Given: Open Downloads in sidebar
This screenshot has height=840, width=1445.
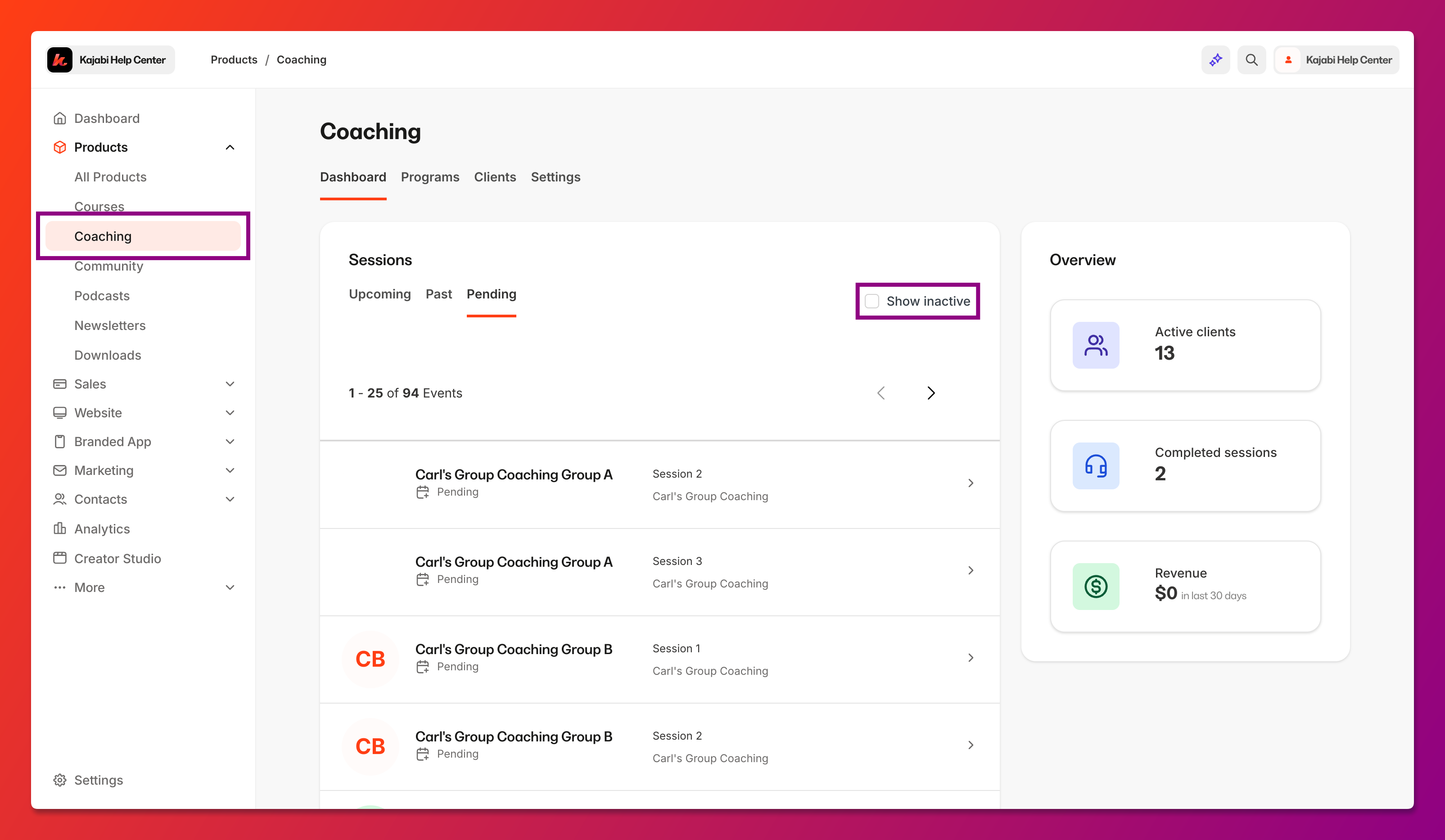Looking at the screenshot, I should coord(107,355).
